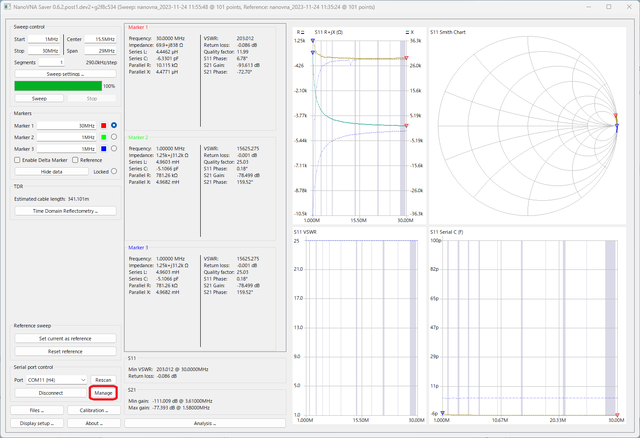Open the Calibration window

coord(94,410)
